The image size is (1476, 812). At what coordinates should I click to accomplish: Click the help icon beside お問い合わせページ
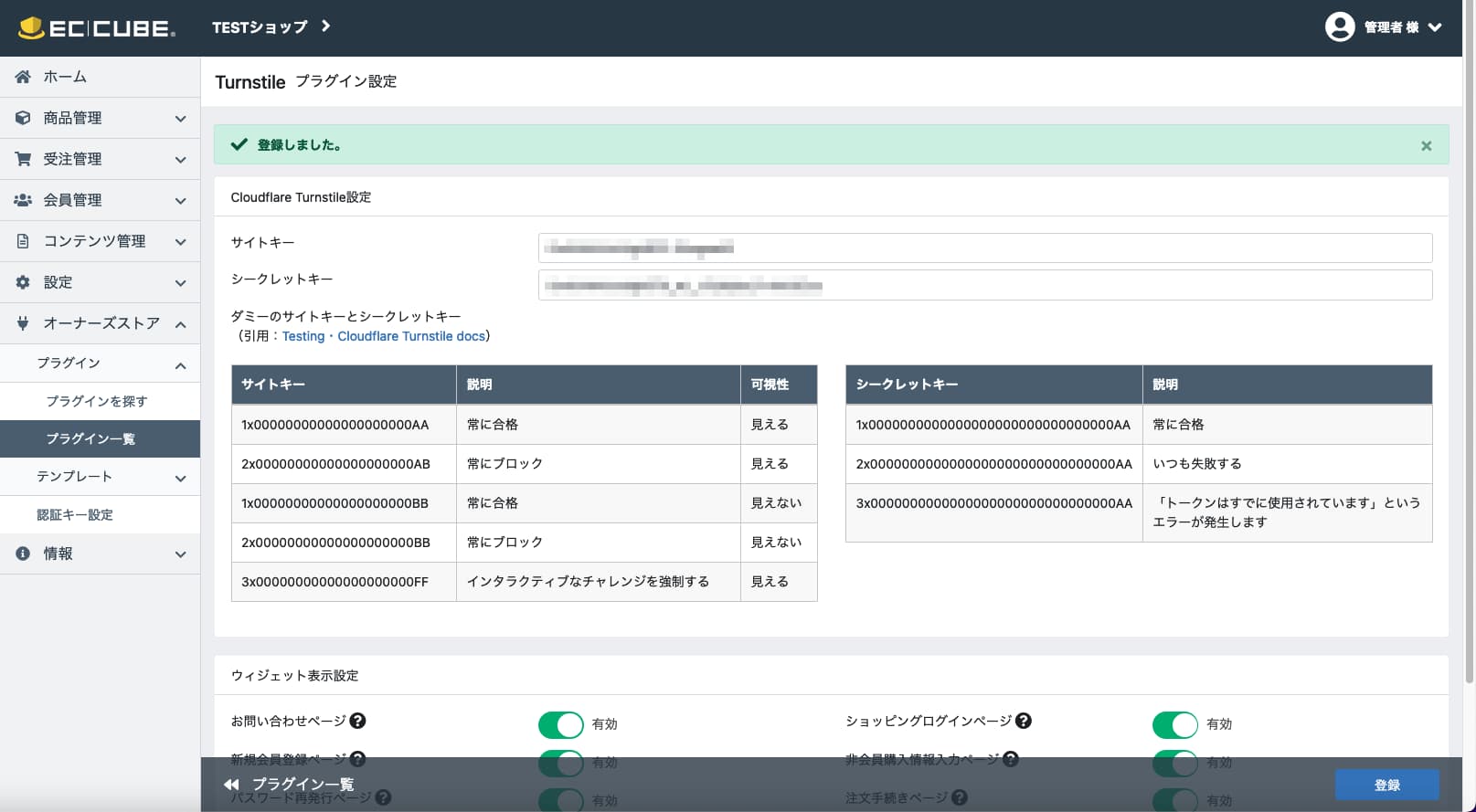[358, 721]
